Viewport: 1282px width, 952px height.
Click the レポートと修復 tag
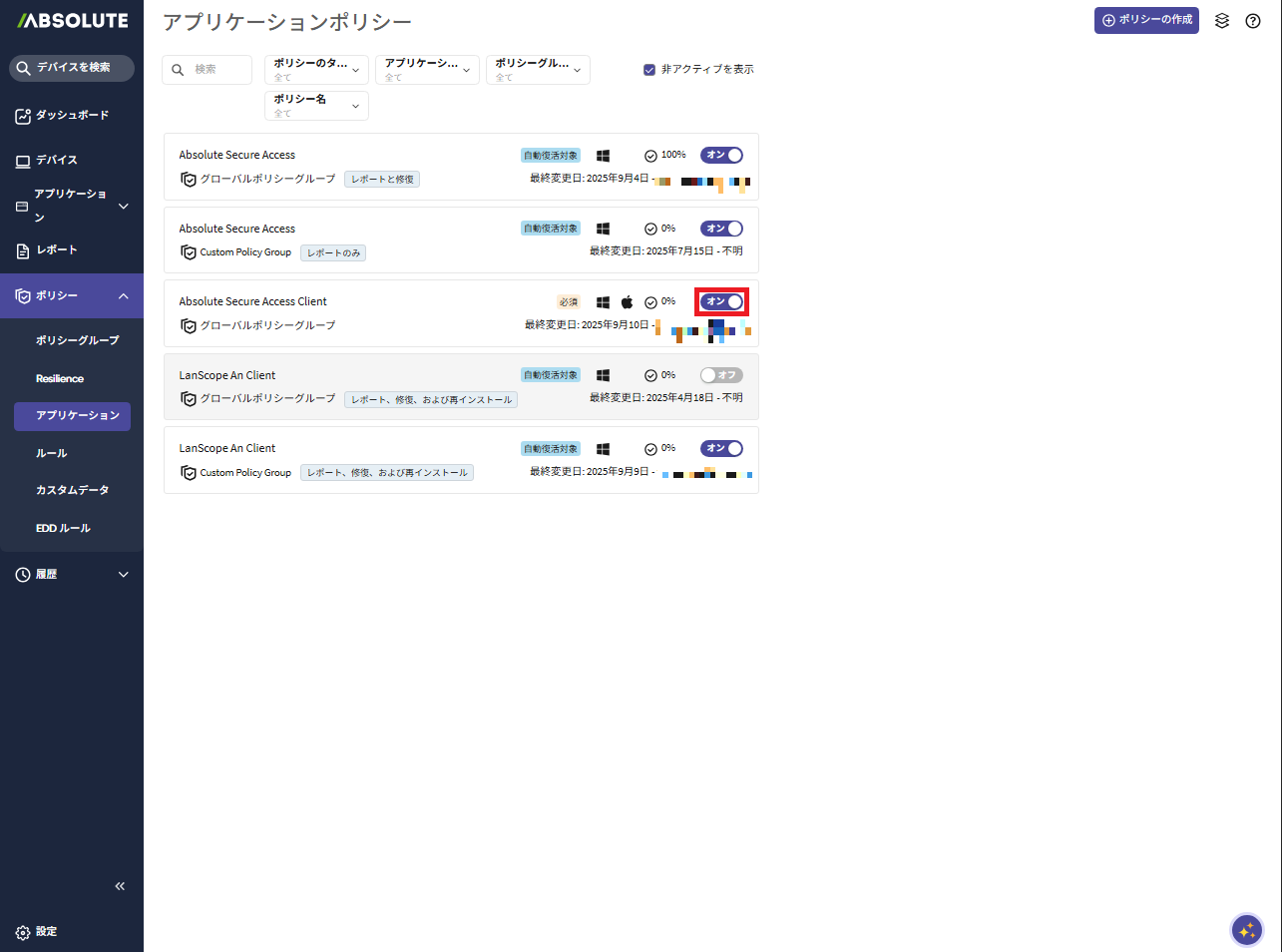click(x=382, y=180)
